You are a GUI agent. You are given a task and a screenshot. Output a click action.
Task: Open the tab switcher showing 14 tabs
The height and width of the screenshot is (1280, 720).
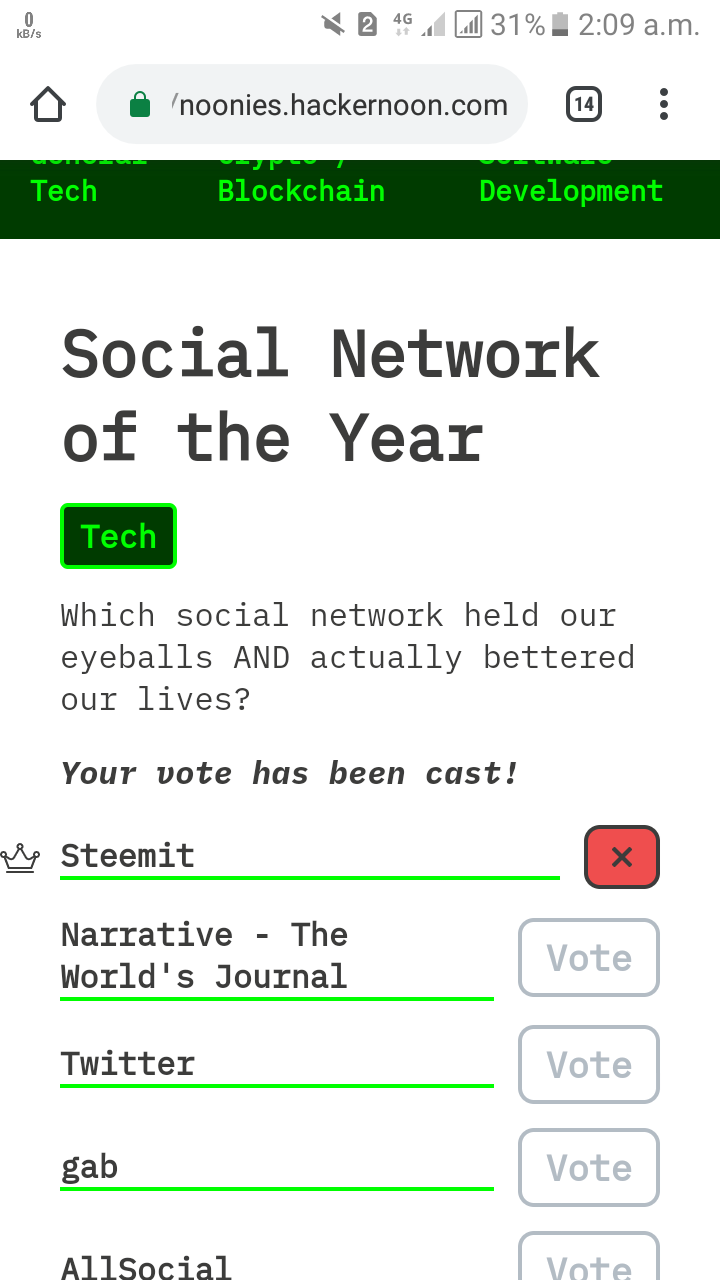tap(584, 104)
